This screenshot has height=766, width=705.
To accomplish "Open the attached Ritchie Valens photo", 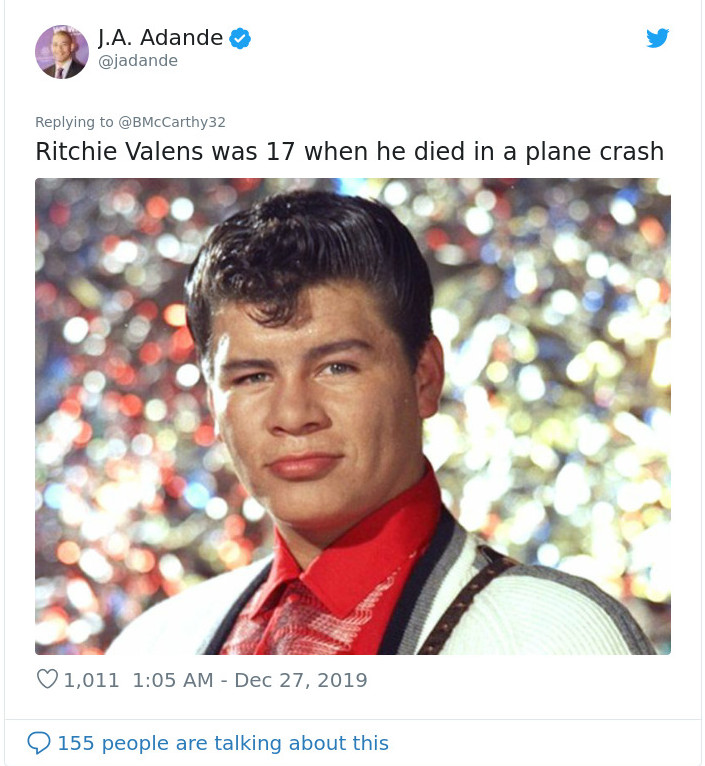I will (353, 416).
